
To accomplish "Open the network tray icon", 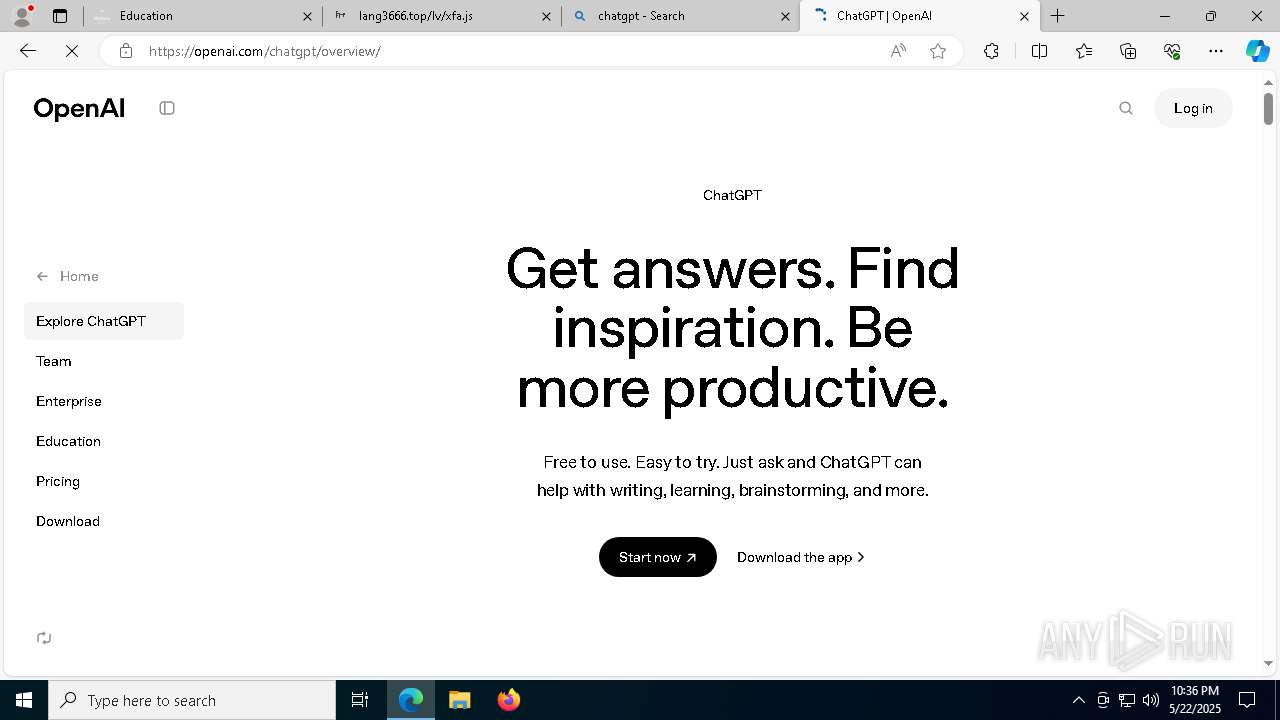I will [x=1126, y=700].
